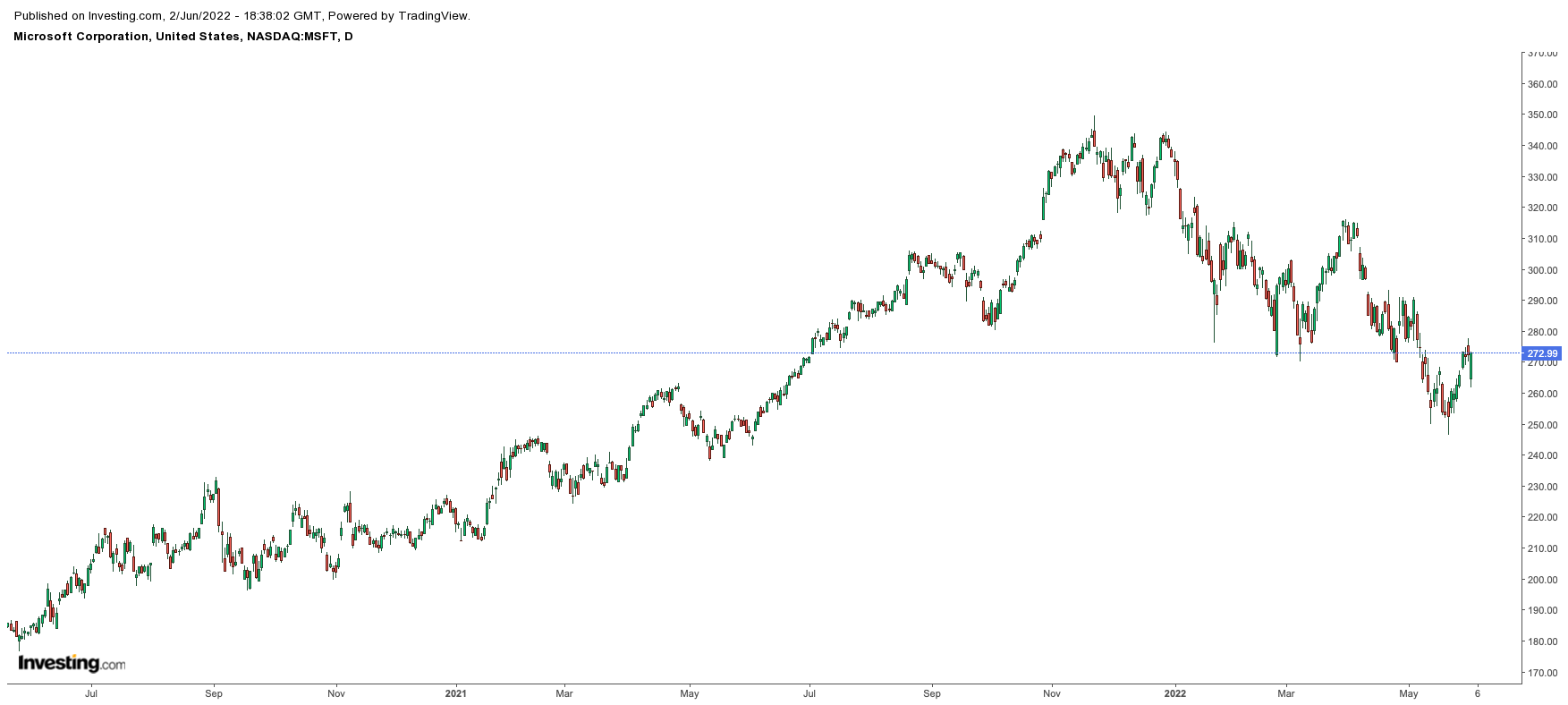Select the 260.00 price axis label
Viewport: 1568px width, 705px height.
pos(1543,394)
